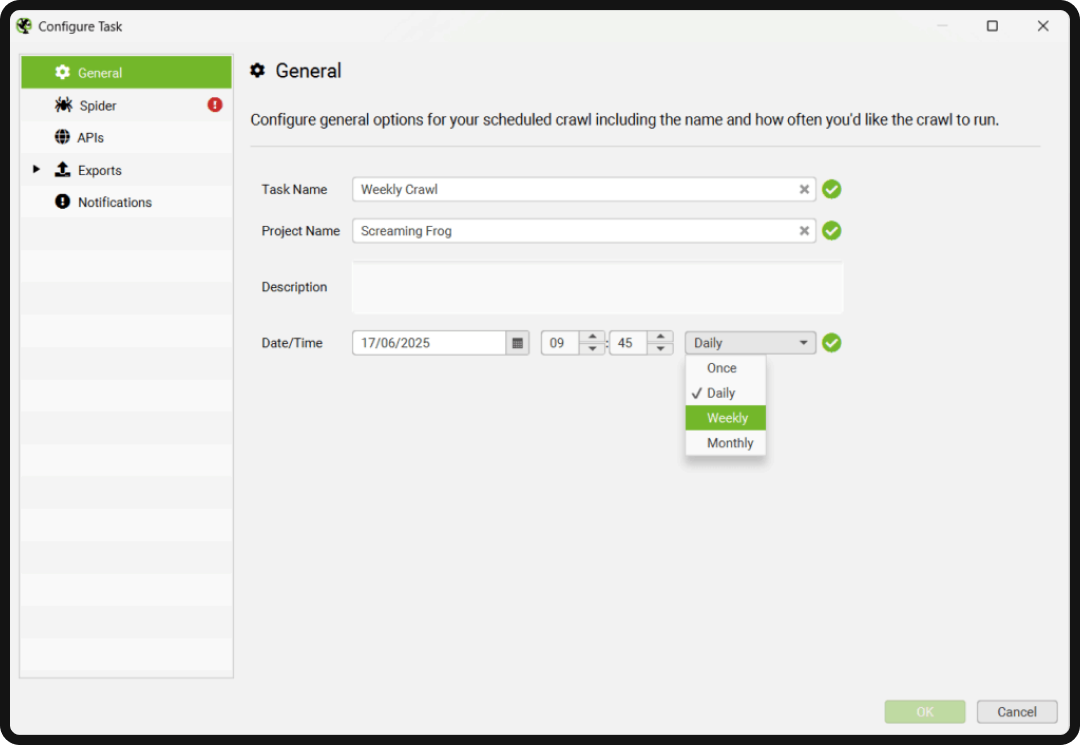The image size is (1080, 745).
Task: Choose Monthly from the frequency list
Action: tap(725, 443)
